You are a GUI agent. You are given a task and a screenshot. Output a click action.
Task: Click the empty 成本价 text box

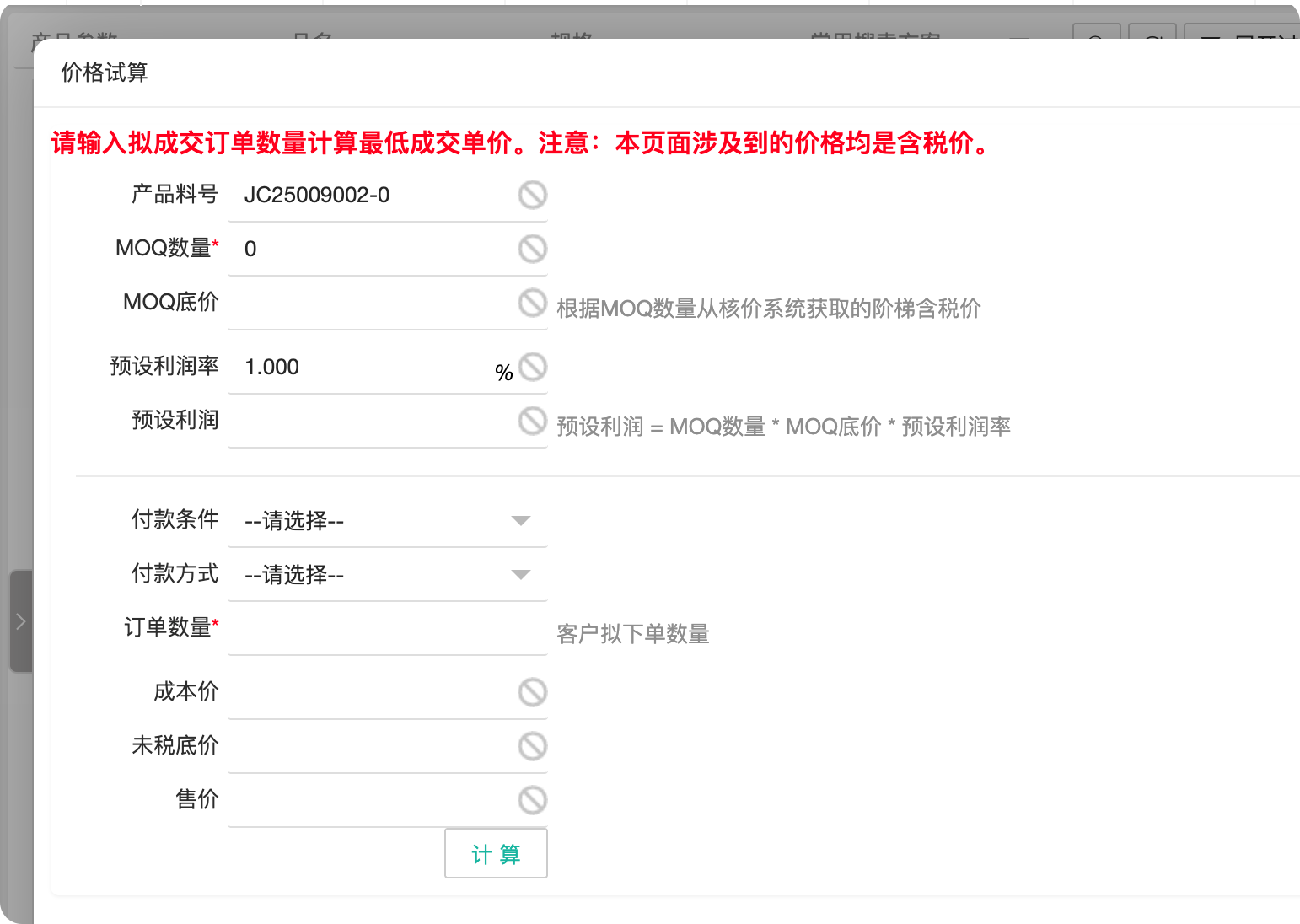click(x=371, y=692)
